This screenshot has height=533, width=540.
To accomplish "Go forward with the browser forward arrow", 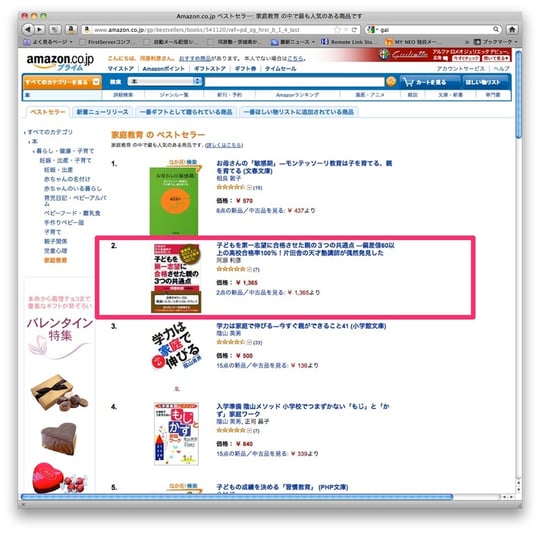I will tap(40, 30).
